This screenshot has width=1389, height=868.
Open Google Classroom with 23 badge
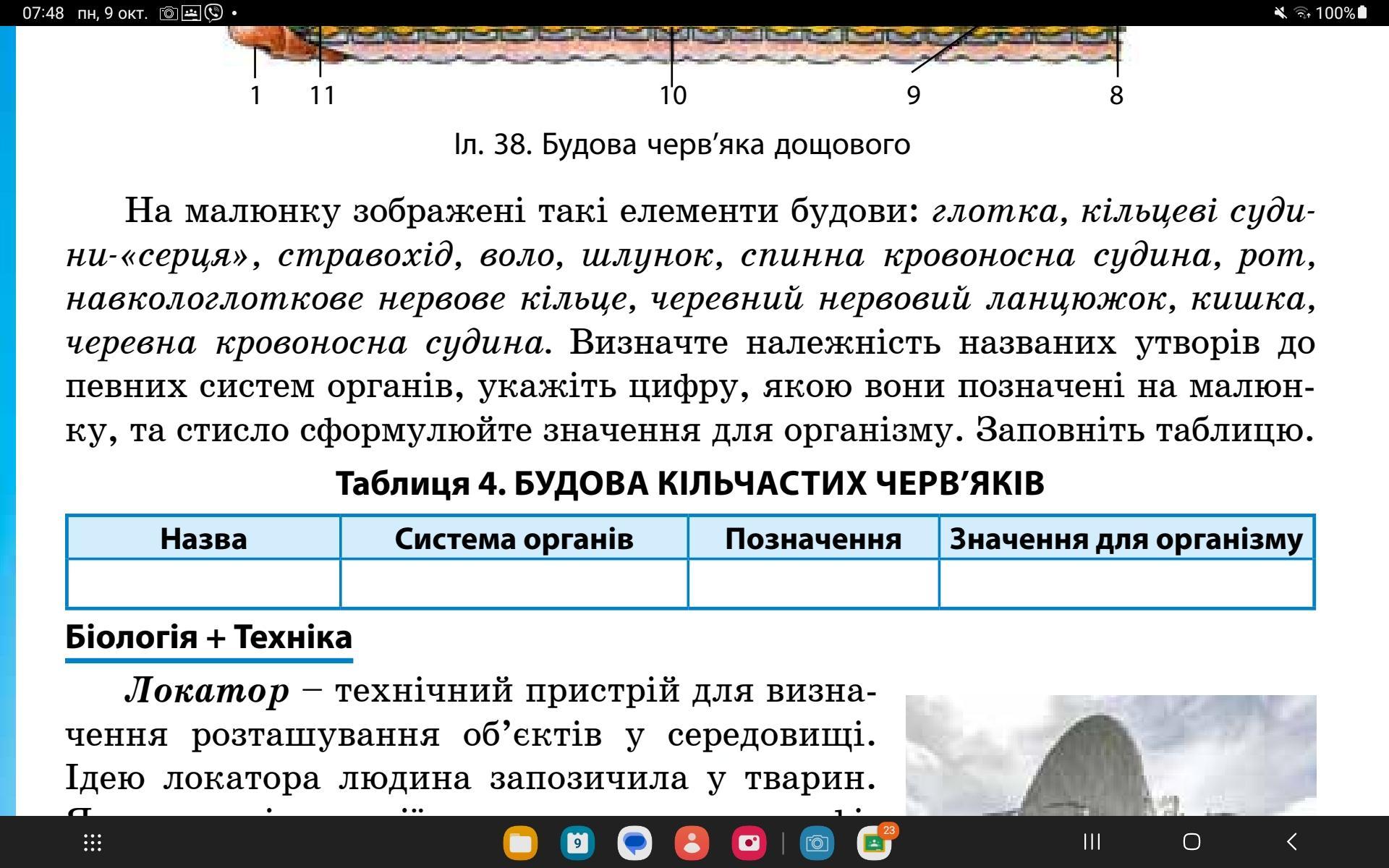(x=874, y=843)
